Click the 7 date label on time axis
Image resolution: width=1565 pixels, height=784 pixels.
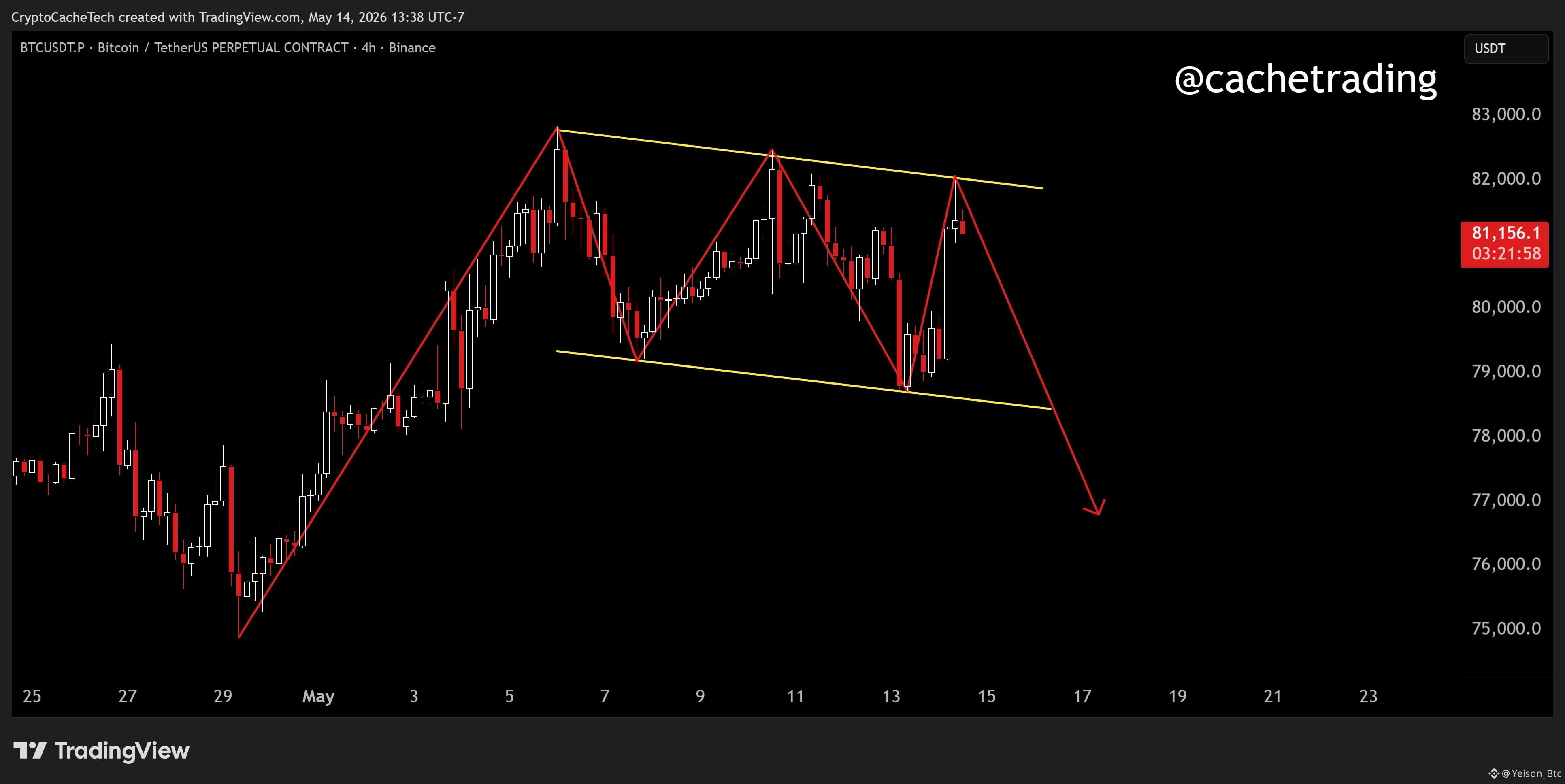tap(605, 696)
